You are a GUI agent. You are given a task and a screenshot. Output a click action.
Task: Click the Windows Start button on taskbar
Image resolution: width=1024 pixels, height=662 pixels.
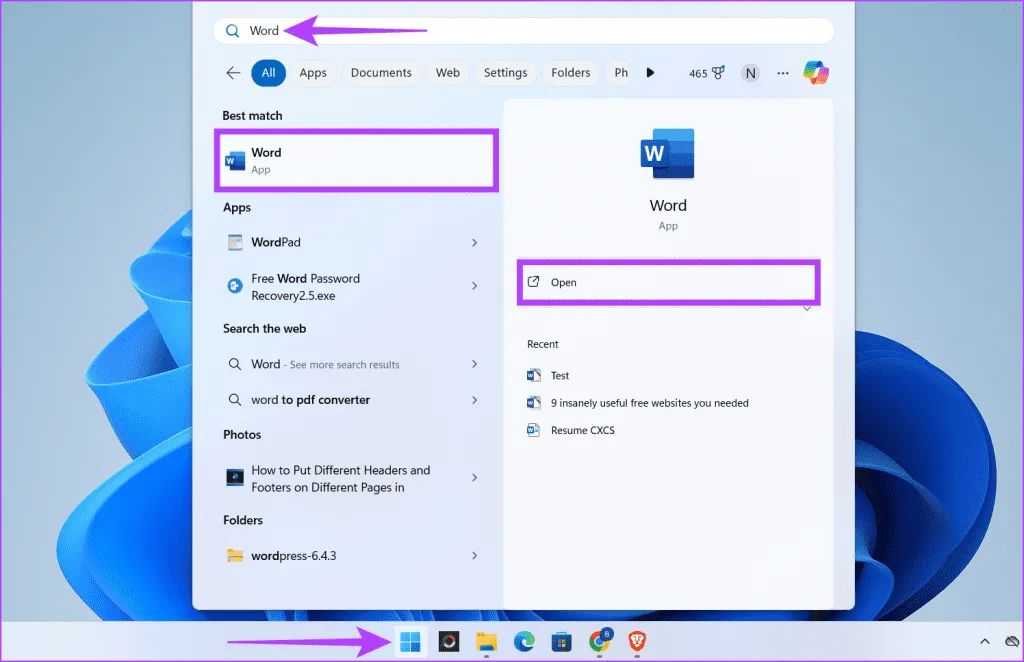(x=410, y=641)
